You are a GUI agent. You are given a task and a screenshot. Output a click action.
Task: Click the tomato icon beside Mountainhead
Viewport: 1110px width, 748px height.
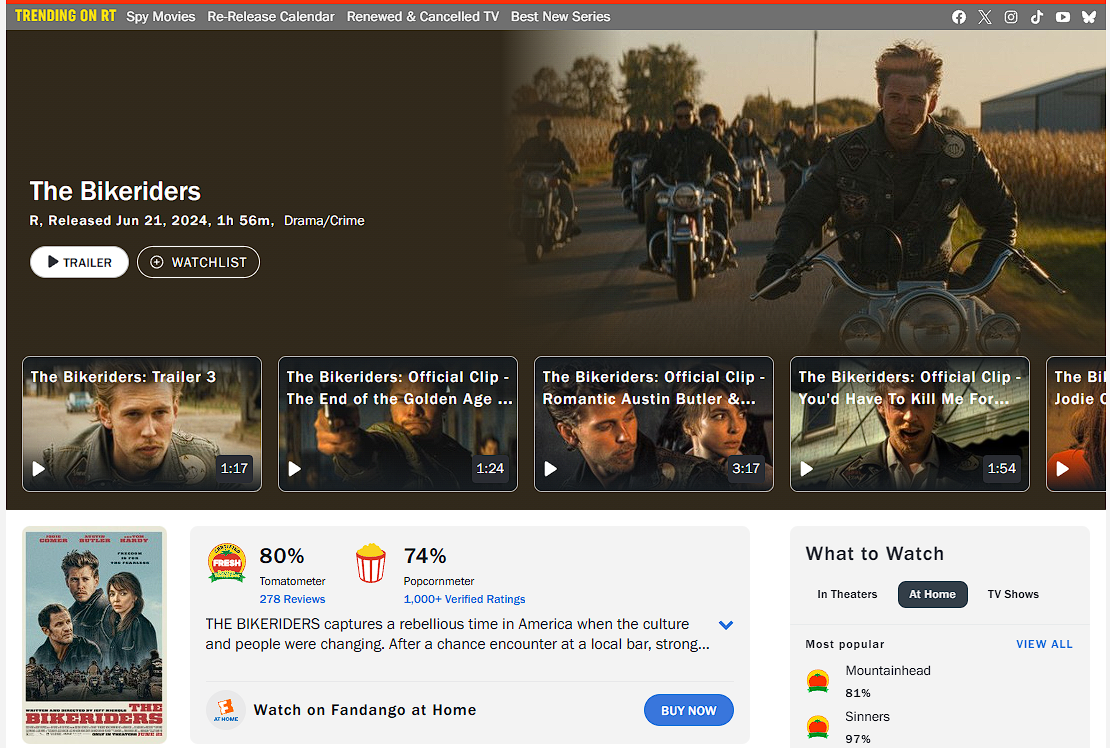click(x=818, y=681)
